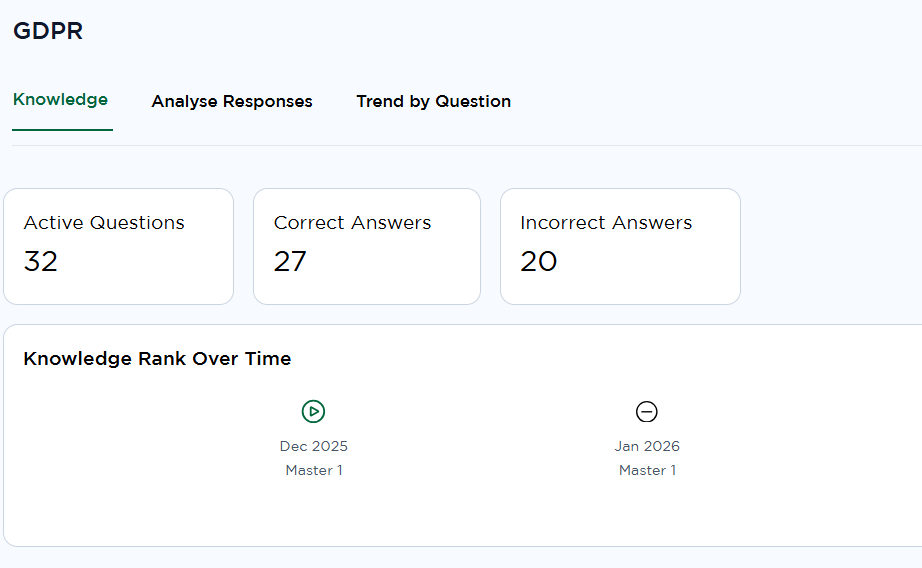This screenshot has width=922, height=568.
Task: Click the Master 1 rank under Dec 2025
Action: pos(314,470)
